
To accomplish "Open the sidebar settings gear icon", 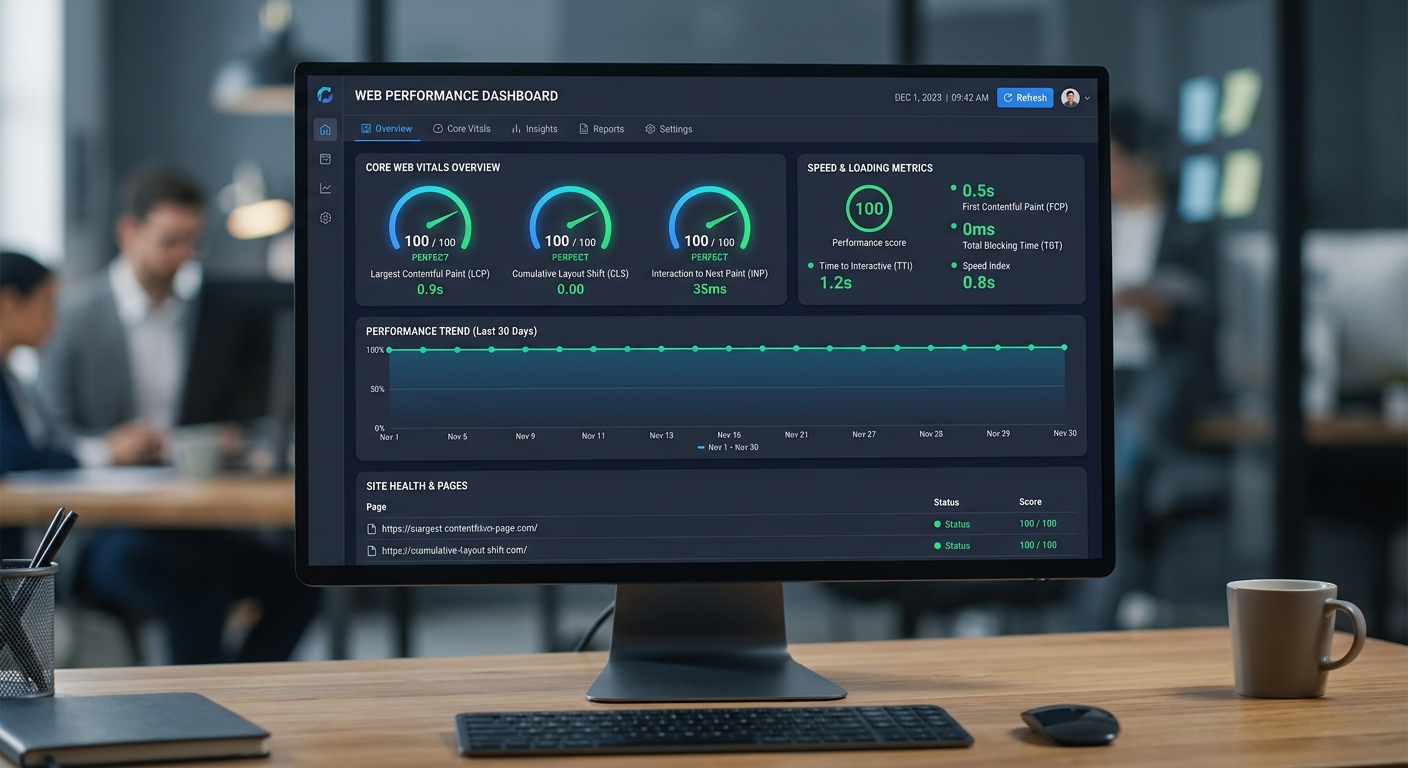I will click(x=325, y=218).
